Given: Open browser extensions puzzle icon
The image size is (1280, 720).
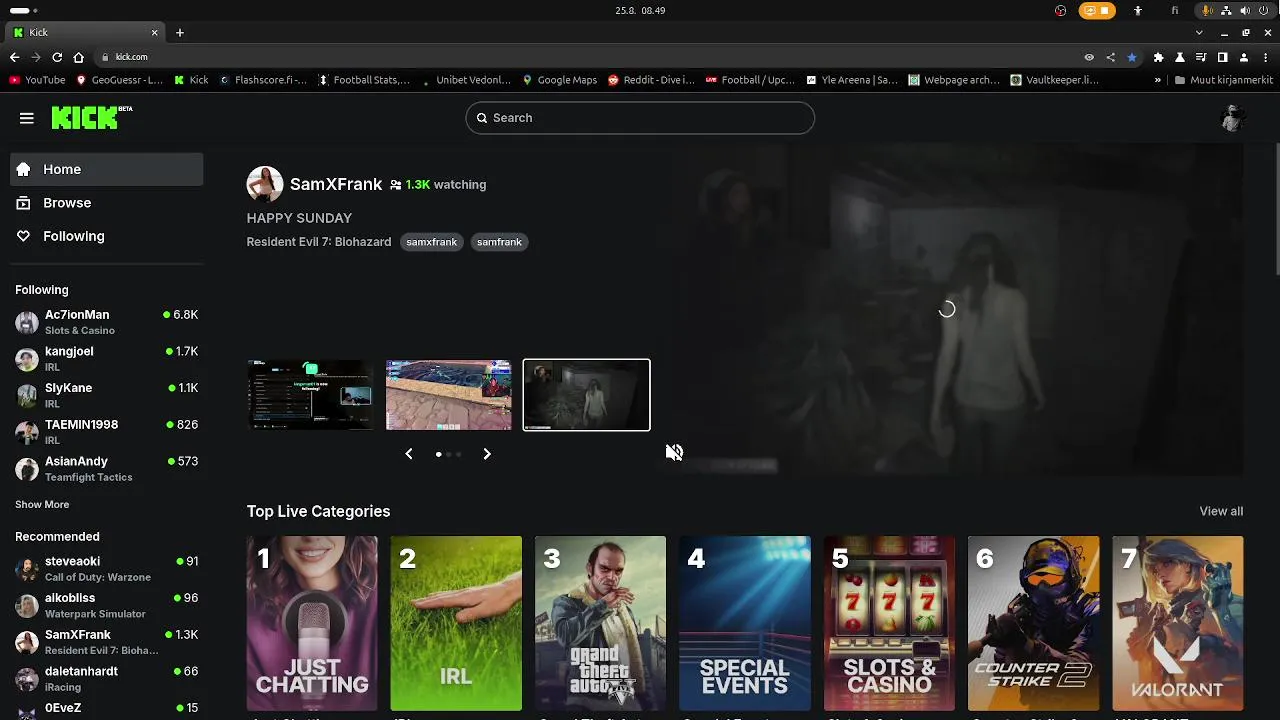Looking at the screenshot, I should tap(1158, 57).
